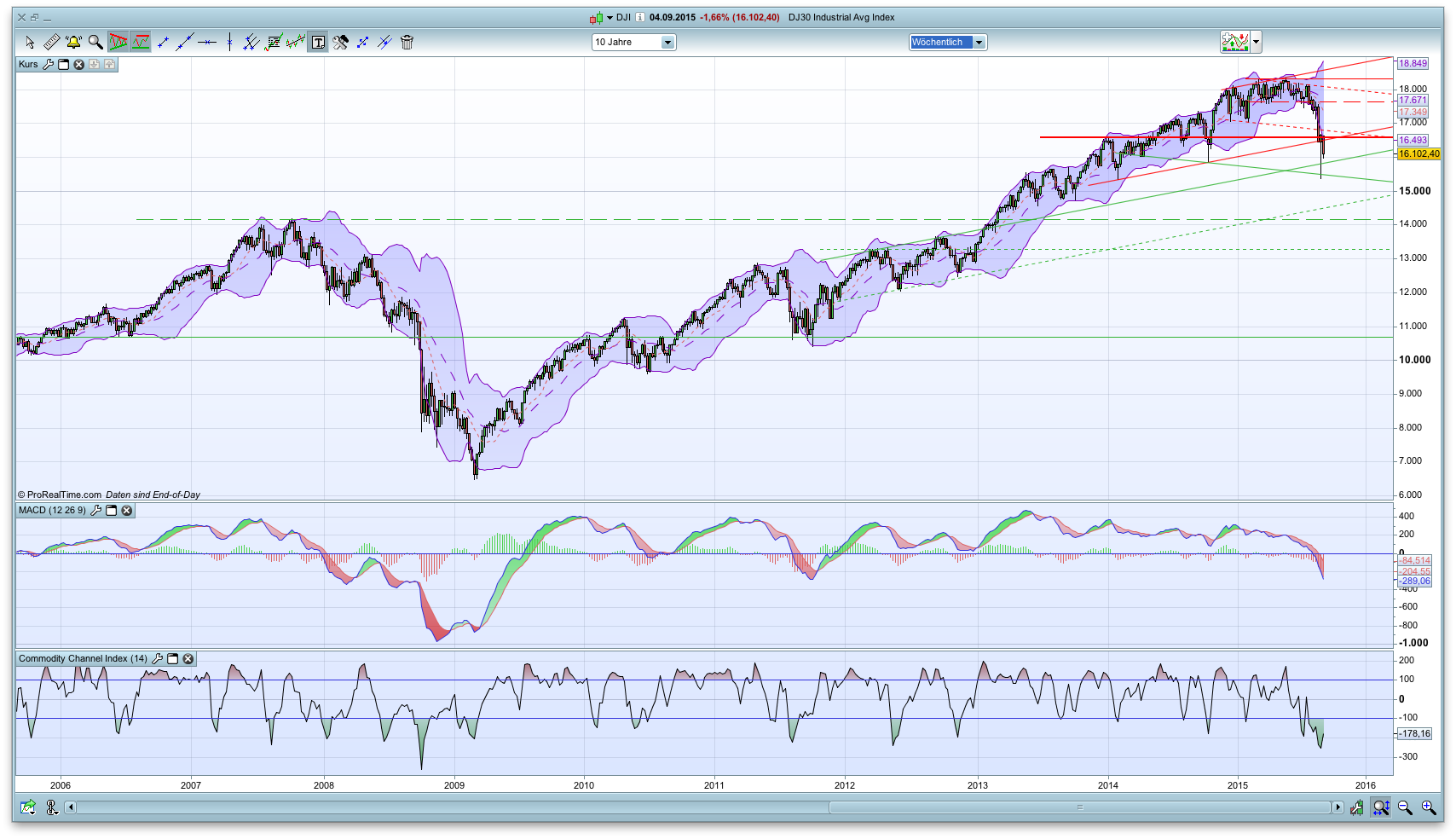This screenshot has width=1456, height=839.
Task: Toggle the chart pointer selection arrow
Action: (x=30, y=42)
